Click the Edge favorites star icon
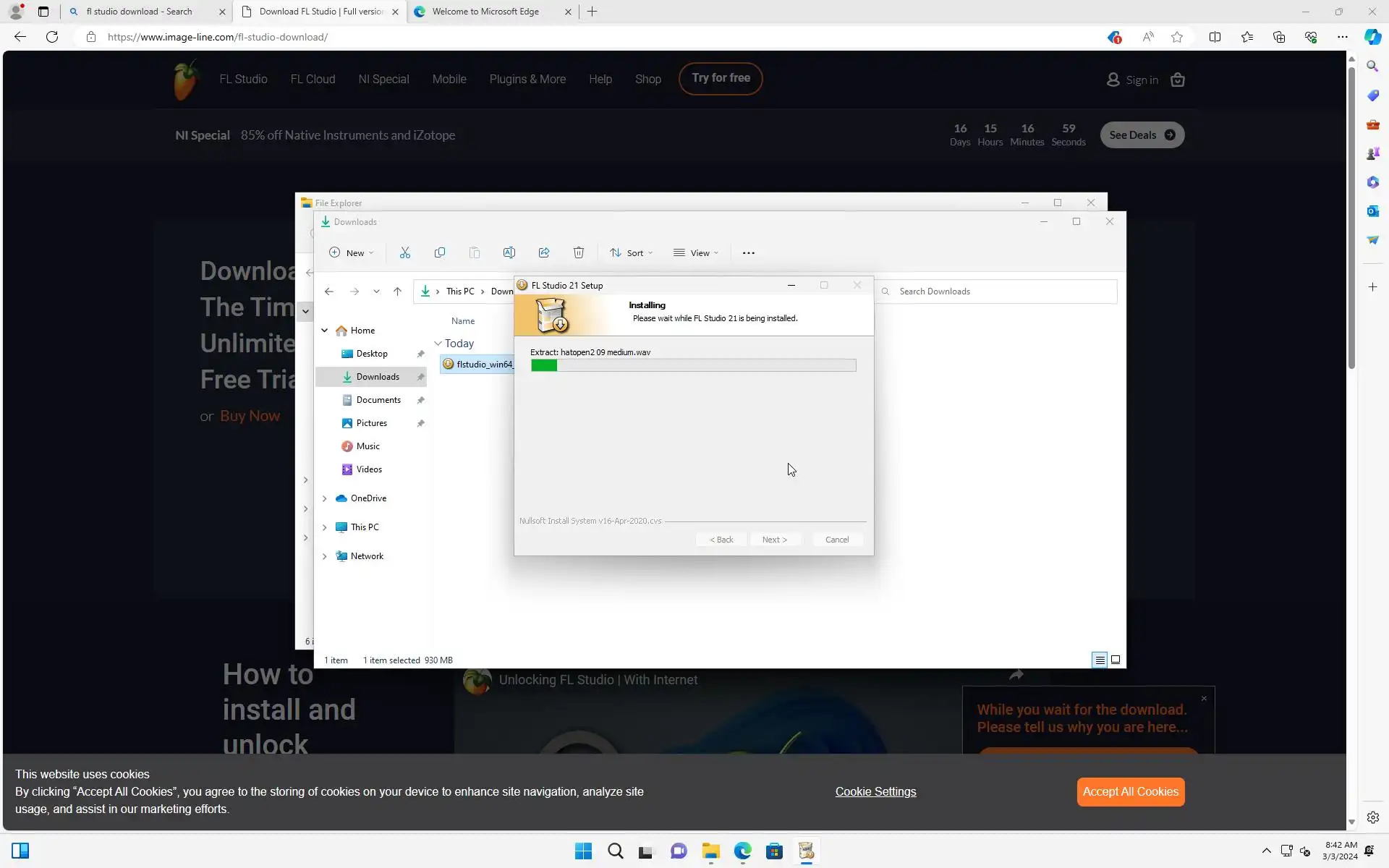The width and height of the screenshot is (1389, 868). 1177,37
